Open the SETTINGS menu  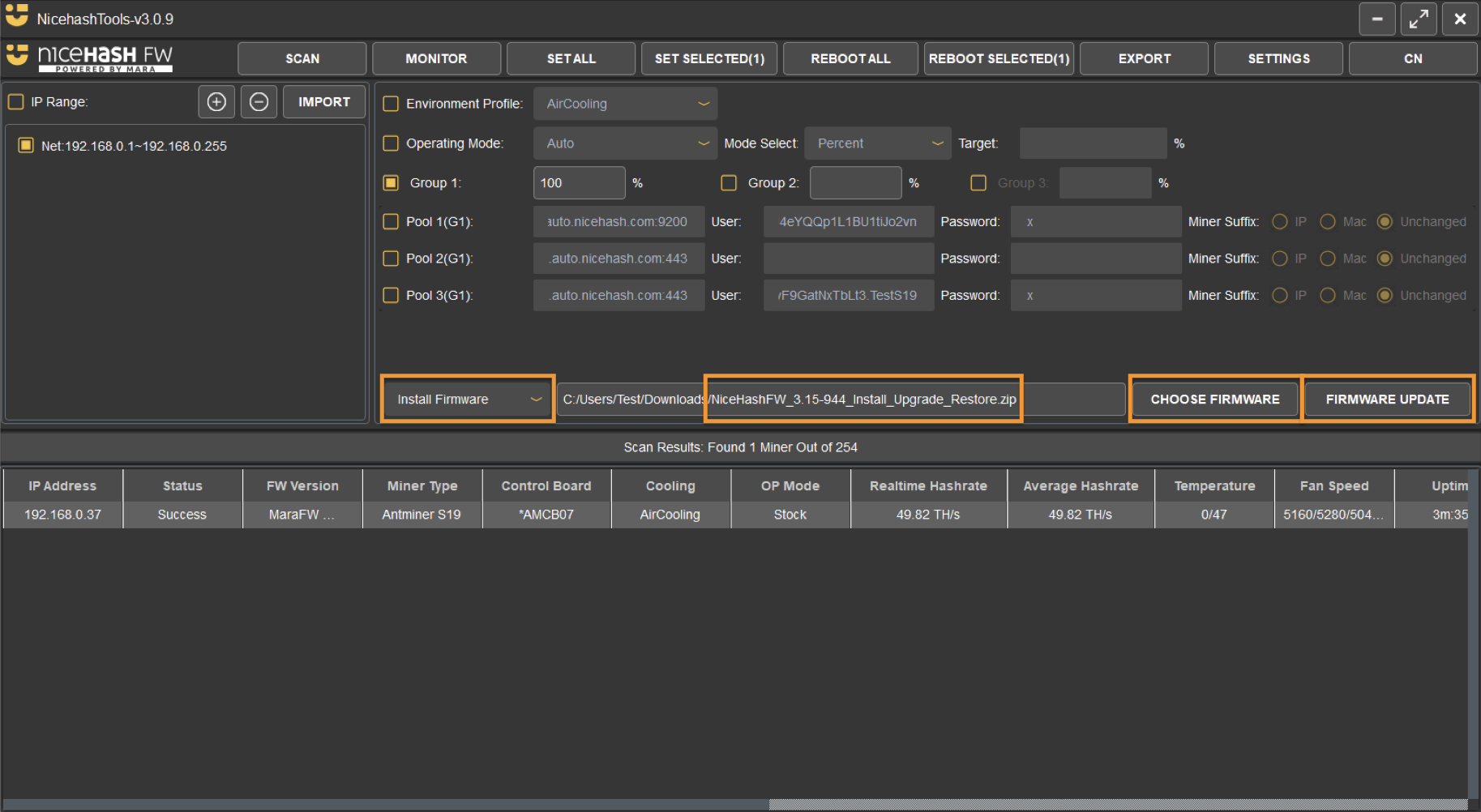coord(1278,58)
